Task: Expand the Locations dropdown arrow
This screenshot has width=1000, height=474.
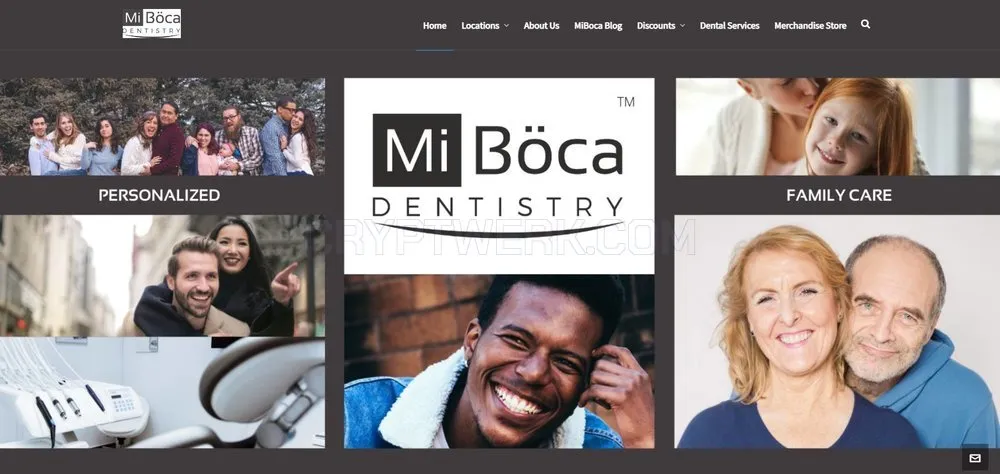Action: click(x=506, y=26)
